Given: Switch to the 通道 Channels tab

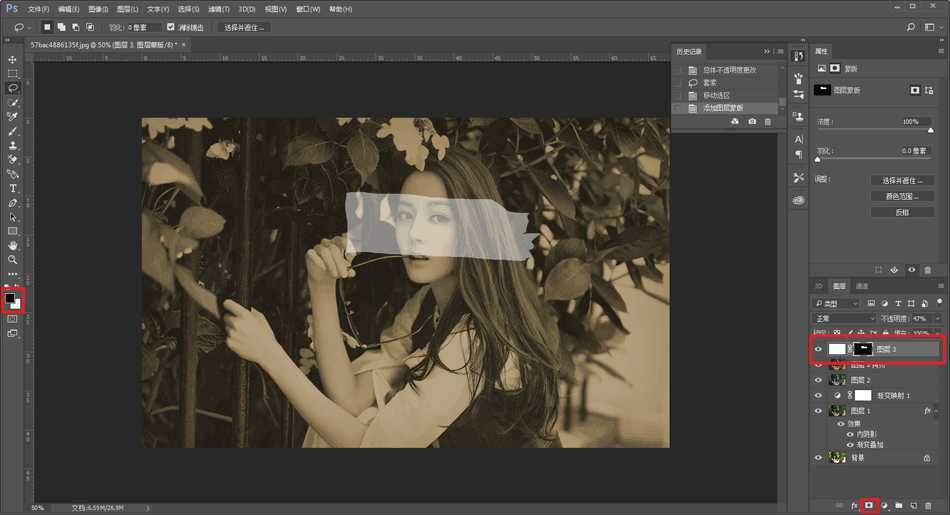Looking at the screenshot, I should [x=862, y=286].
